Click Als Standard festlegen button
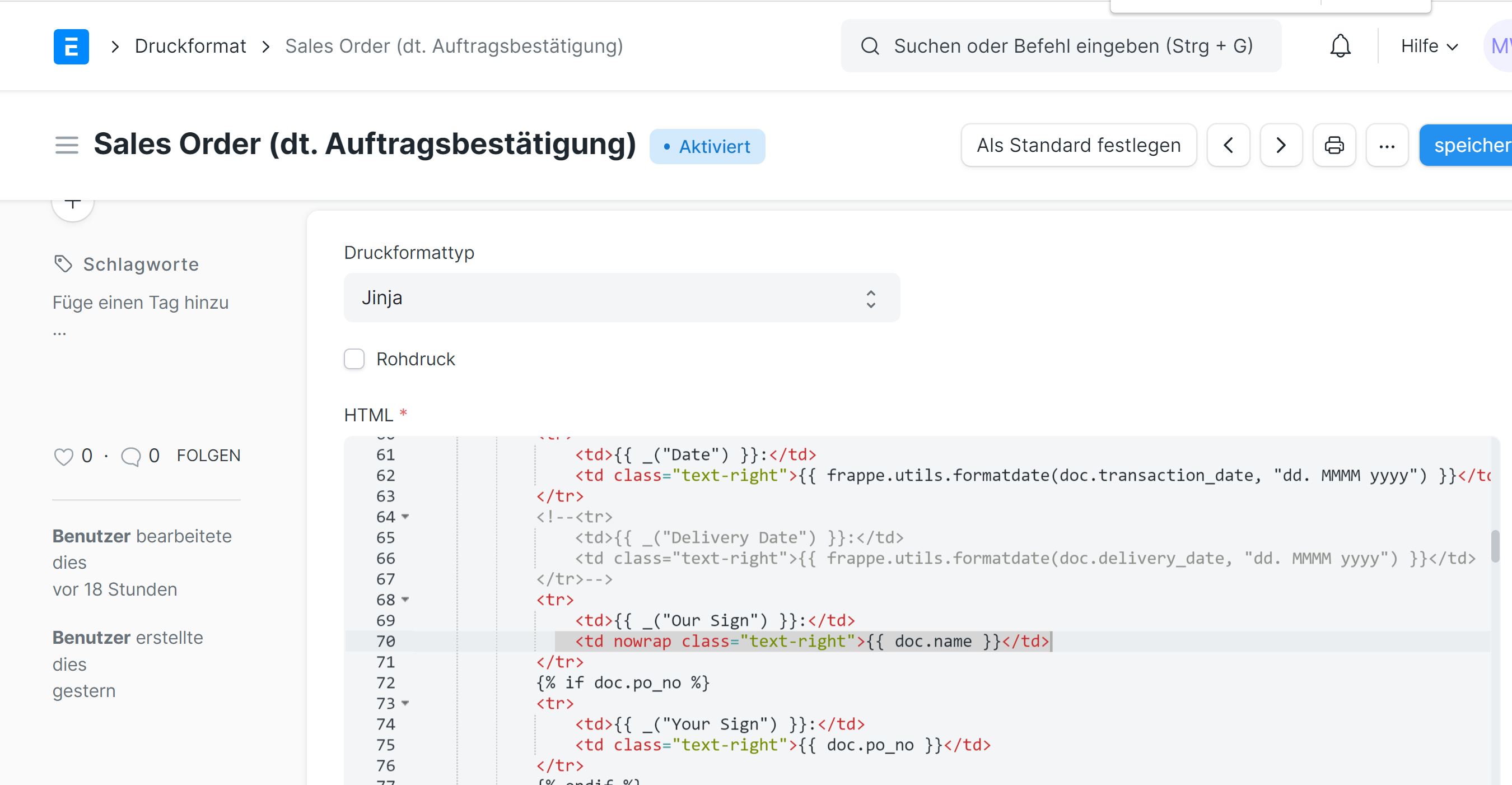The image size is (1512, 785). click(1078, 145)
